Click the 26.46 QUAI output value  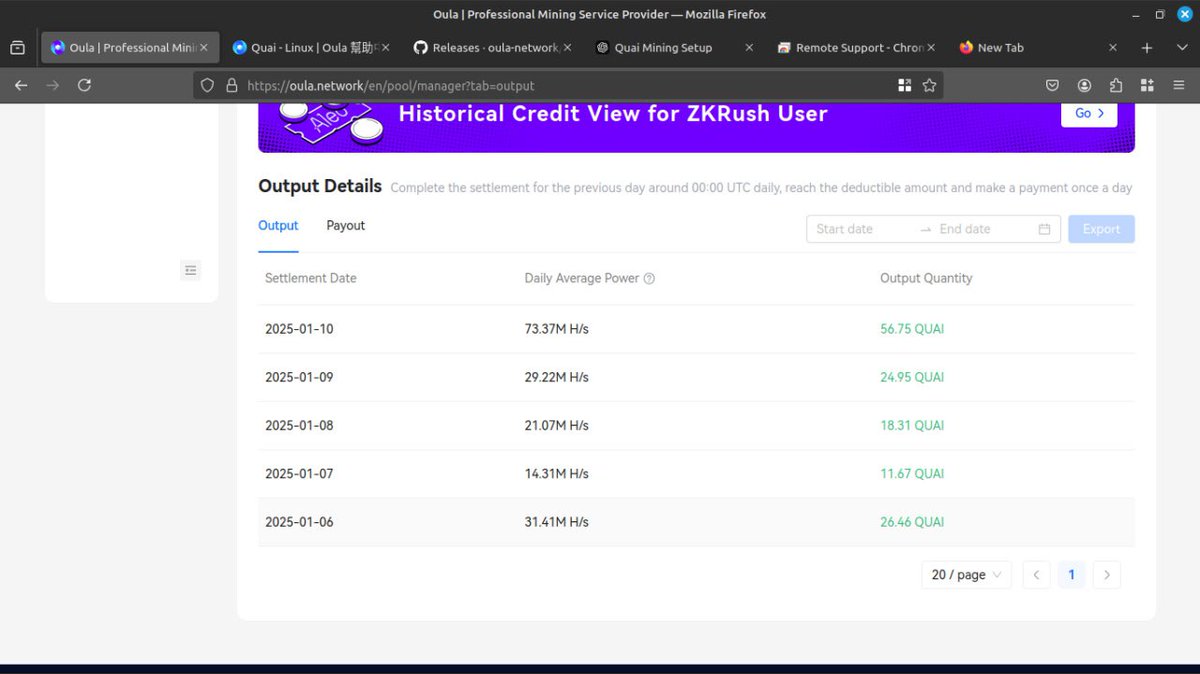tap(912, 522)
